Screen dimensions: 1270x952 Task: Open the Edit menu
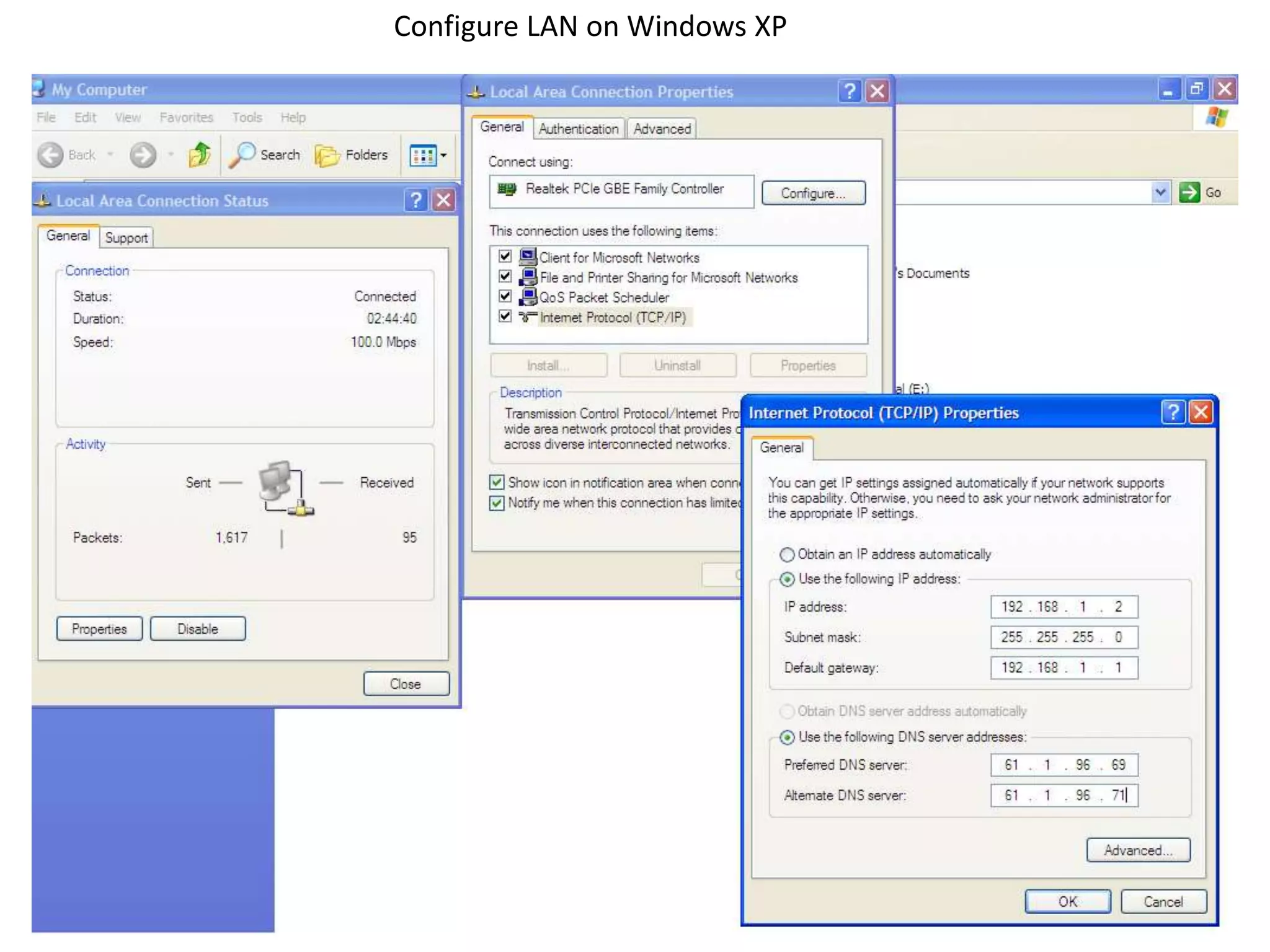pos(86,118)
